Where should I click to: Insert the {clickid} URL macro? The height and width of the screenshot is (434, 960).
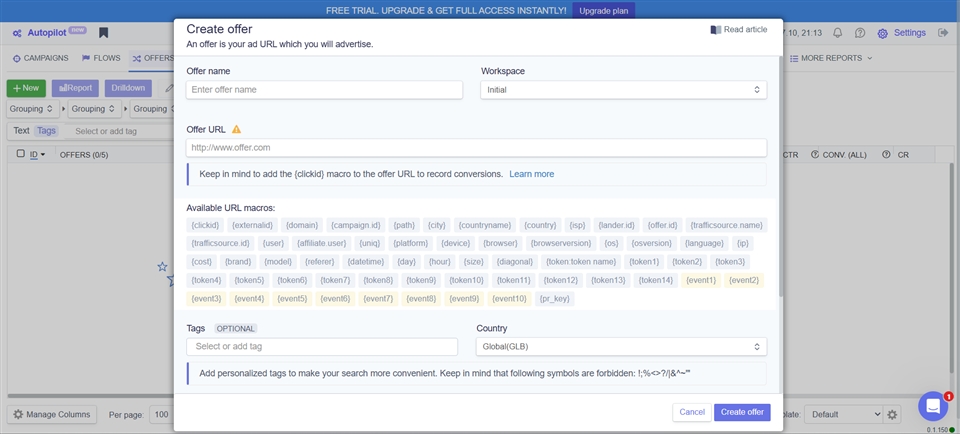pyautogui.click(x=205, y=225)
